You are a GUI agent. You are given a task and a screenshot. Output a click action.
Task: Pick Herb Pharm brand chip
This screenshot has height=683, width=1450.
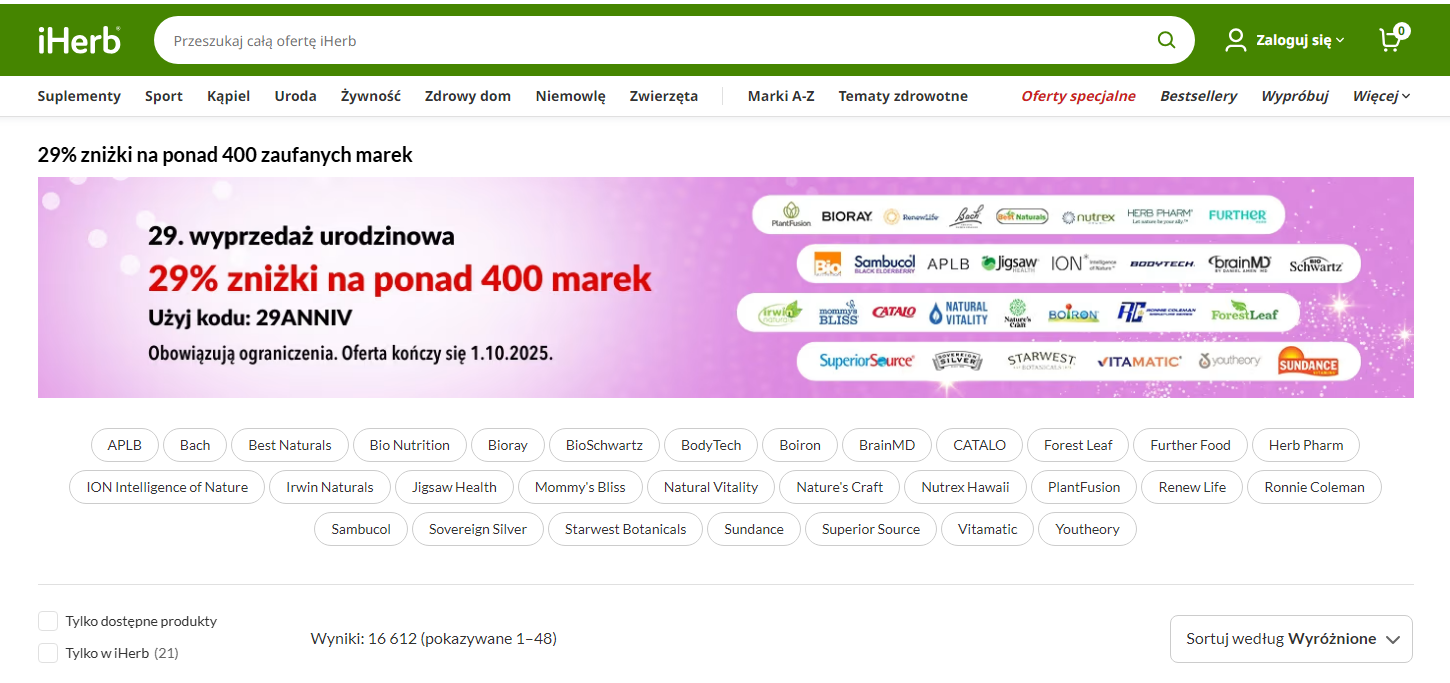pos(1306,445)
